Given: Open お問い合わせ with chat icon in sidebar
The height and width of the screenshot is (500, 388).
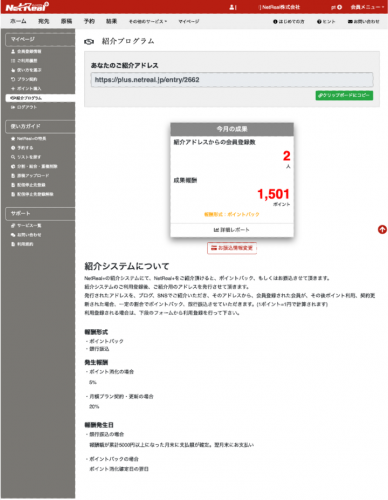Looking at the screenshot, I should pyautogui.click(x=26, y=235).
